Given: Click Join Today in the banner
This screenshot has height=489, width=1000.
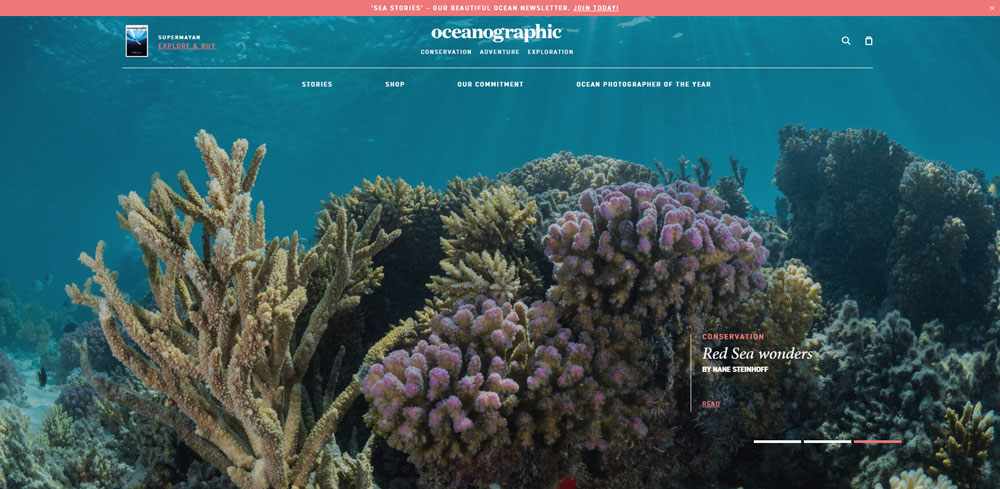Looking at the screenshot, I should tap(596, 8).
